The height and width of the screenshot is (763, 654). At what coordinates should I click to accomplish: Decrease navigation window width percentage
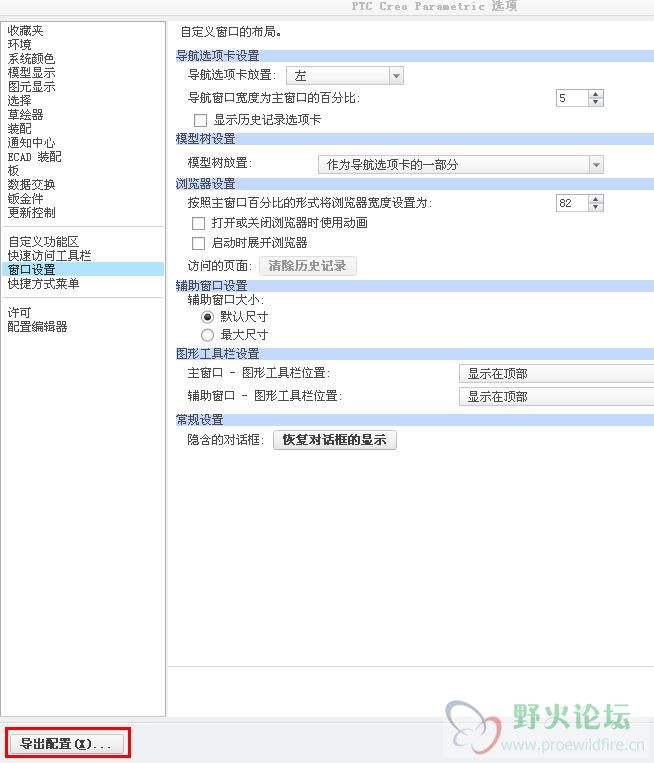coord(596,102)
